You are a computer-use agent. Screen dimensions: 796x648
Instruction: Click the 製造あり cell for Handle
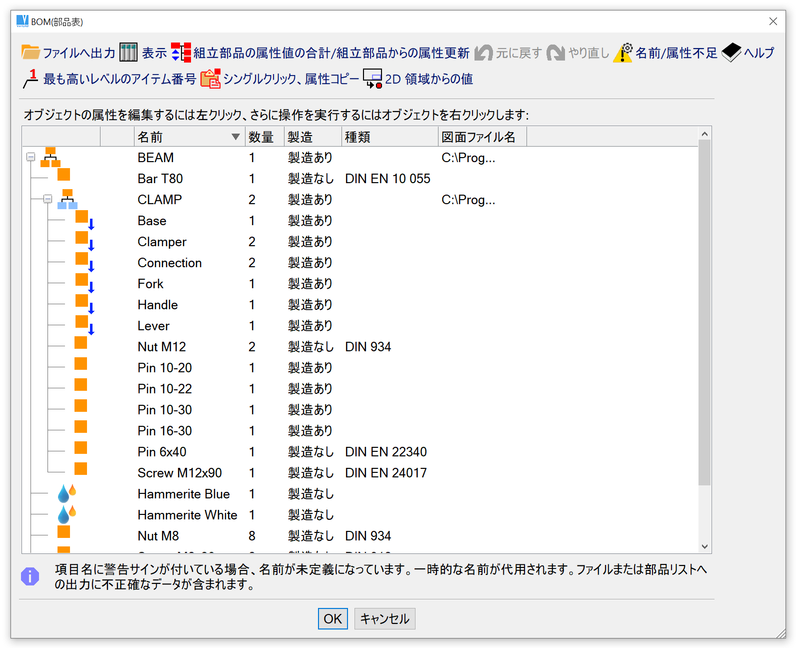pyautogui.click(x=310, y=305)
